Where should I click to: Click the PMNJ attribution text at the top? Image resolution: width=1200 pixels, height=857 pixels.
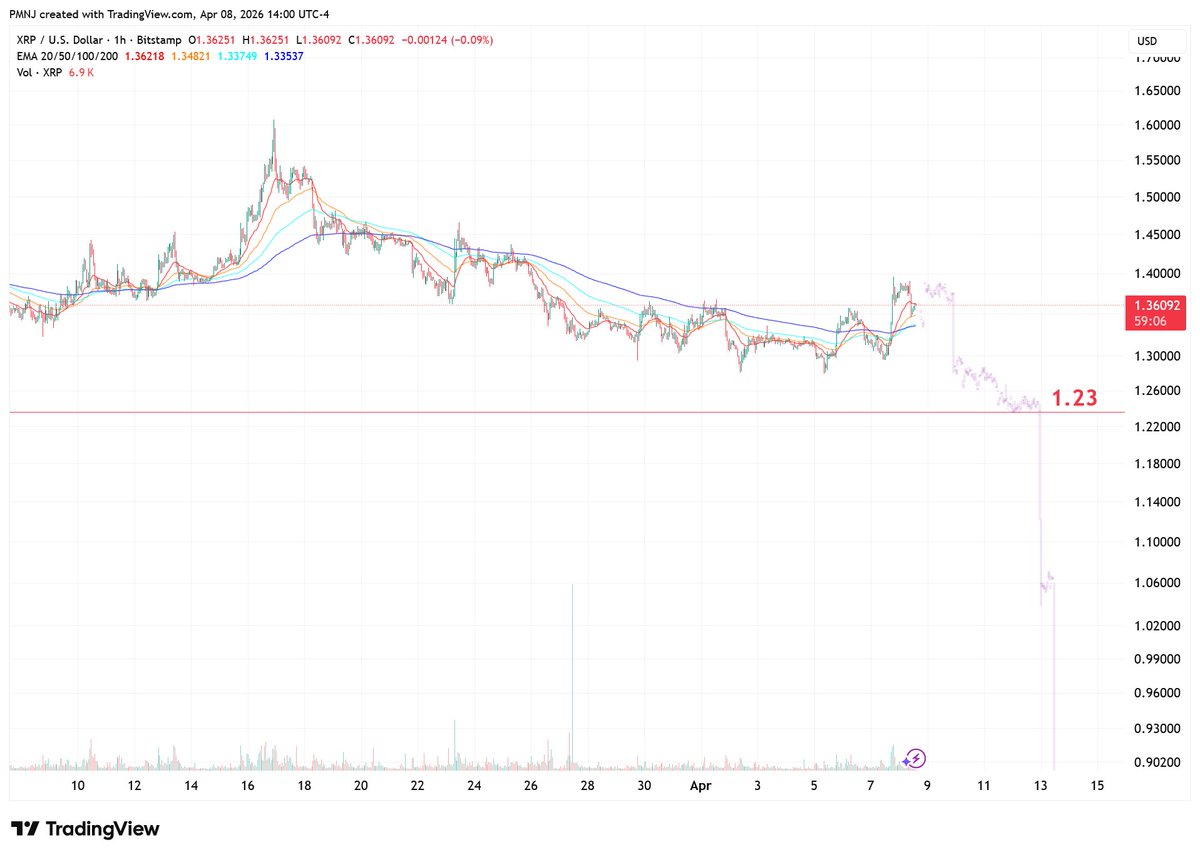(18, 14)
